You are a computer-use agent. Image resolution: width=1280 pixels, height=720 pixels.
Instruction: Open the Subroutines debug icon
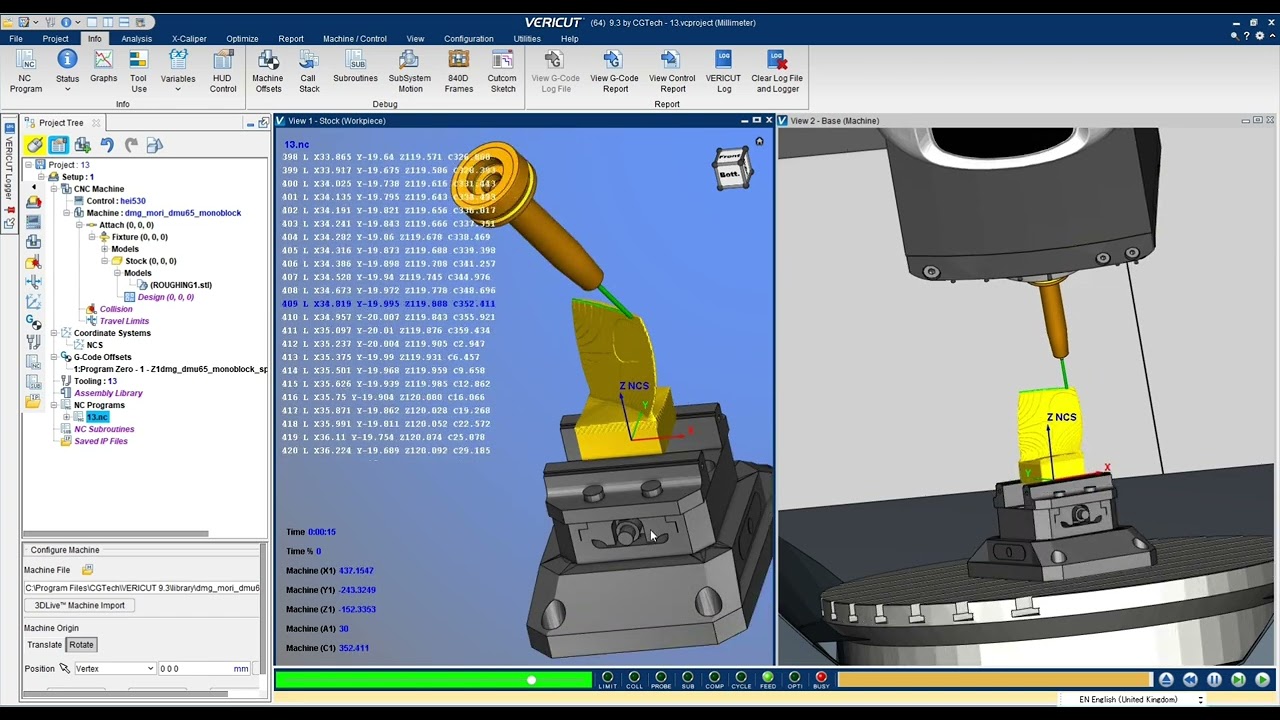coord(355,67)
